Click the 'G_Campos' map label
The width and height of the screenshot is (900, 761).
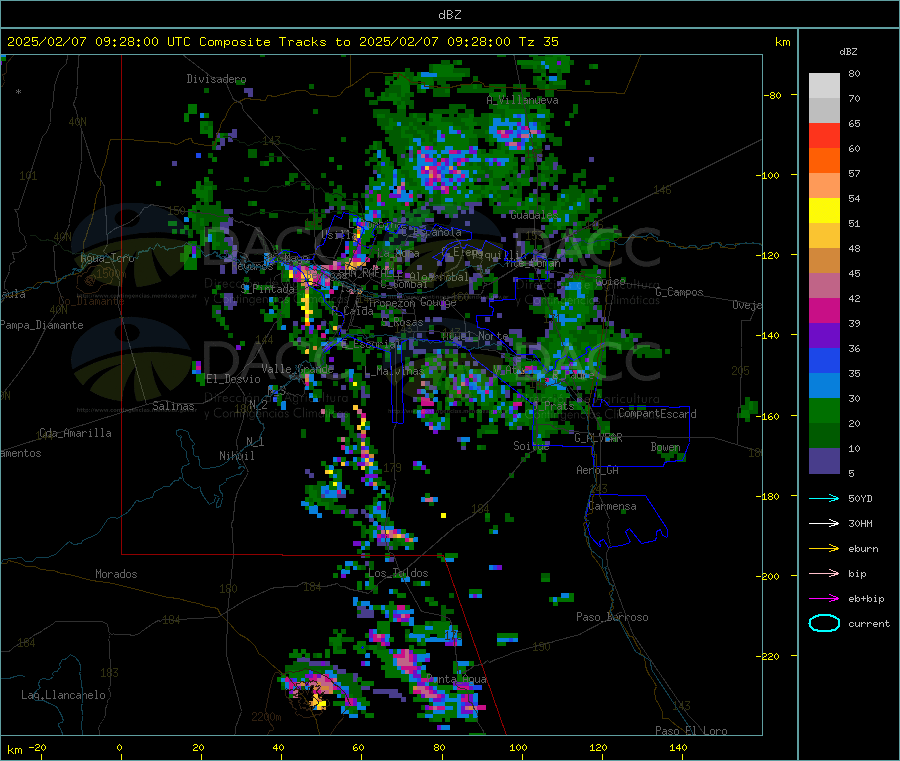[680, 292]
